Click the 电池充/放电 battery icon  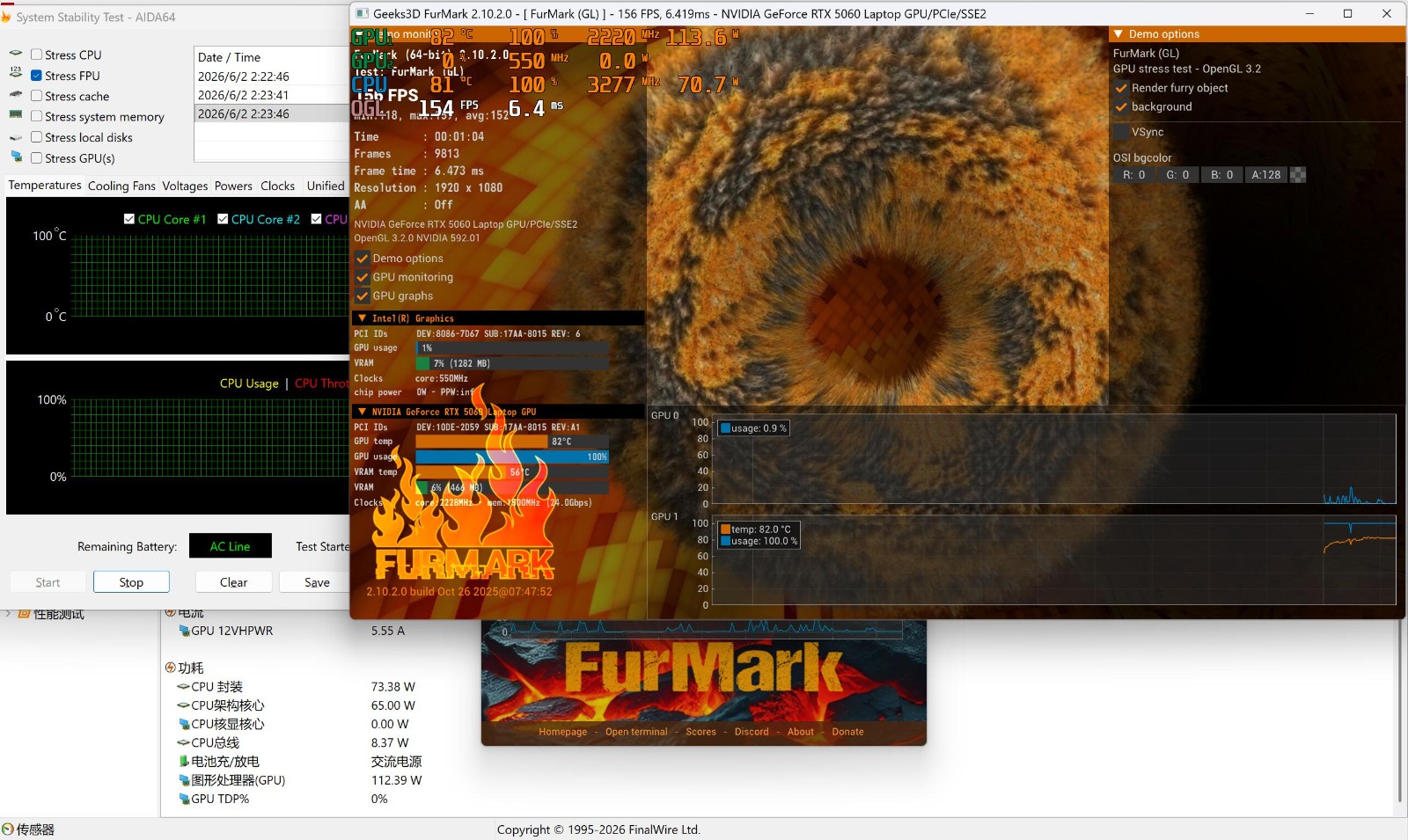[x=184, y=762]
